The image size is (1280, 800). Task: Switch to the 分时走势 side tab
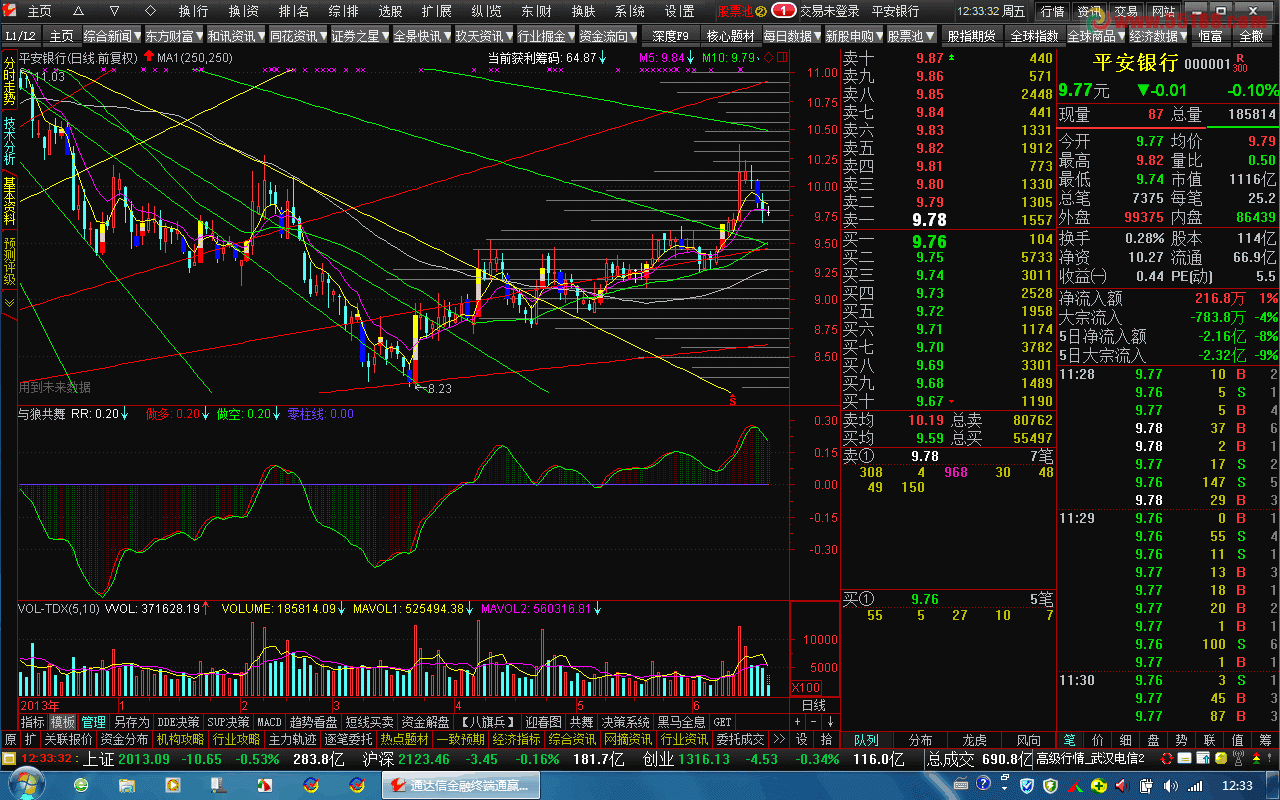[9, 82]
